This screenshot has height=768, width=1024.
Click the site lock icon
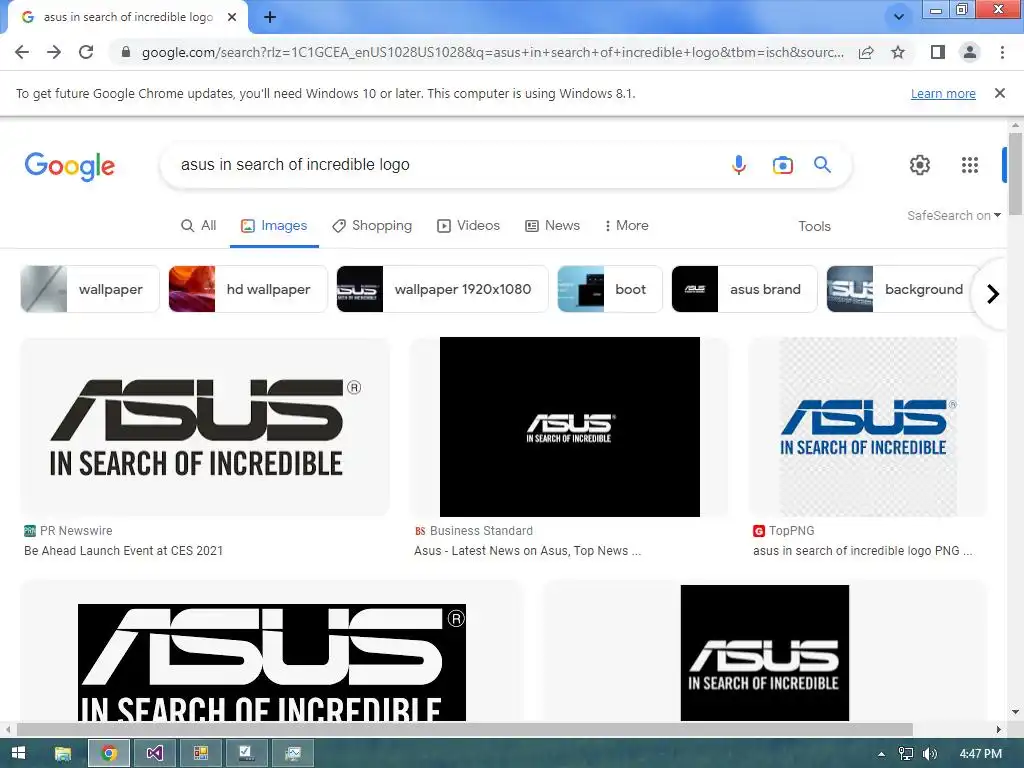(x=125, y=52)
